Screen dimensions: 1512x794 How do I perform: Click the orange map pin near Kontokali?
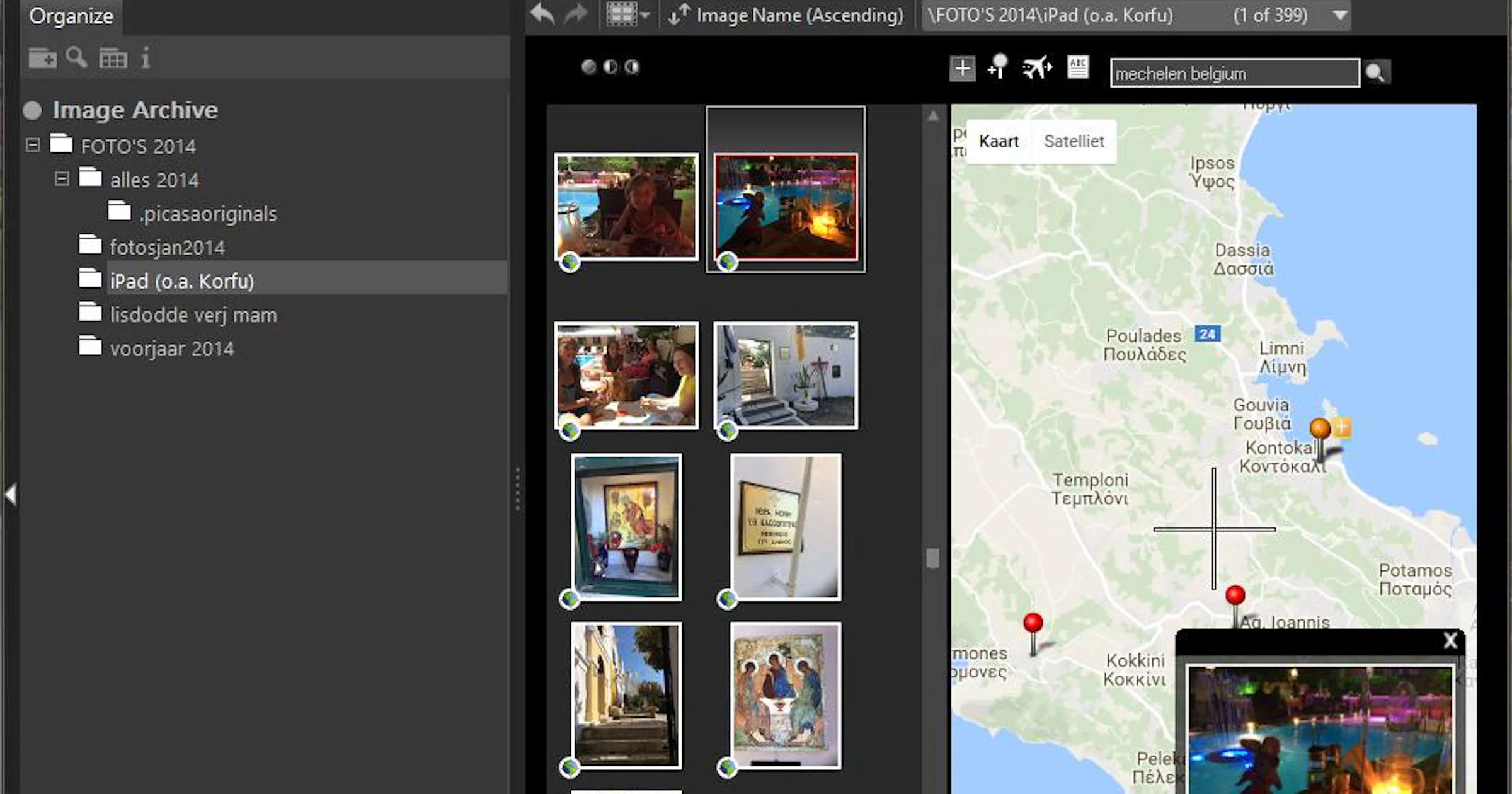tap(1320, 430)
